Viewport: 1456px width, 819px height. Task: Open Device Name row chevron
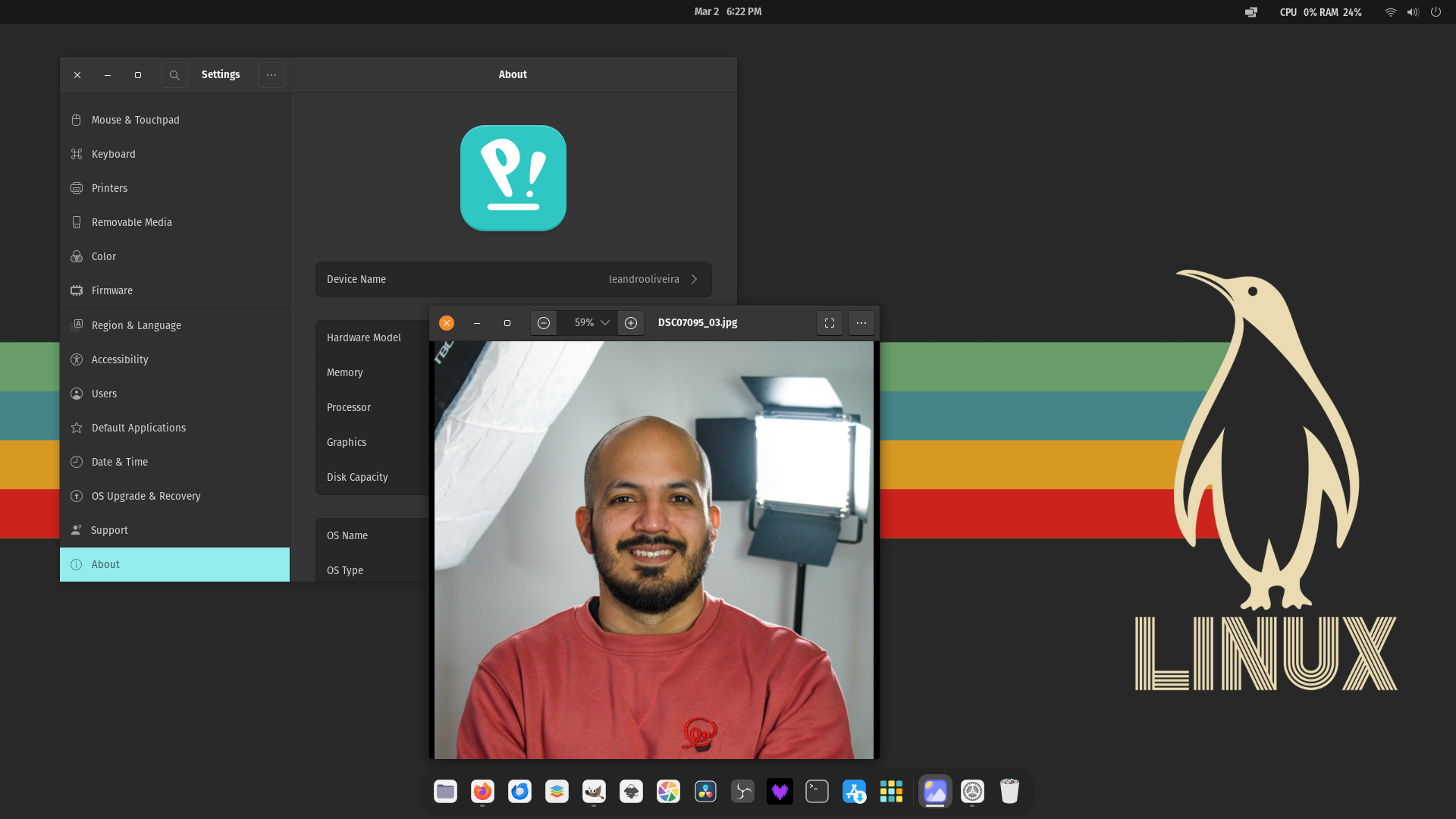(x=694, y=279)
